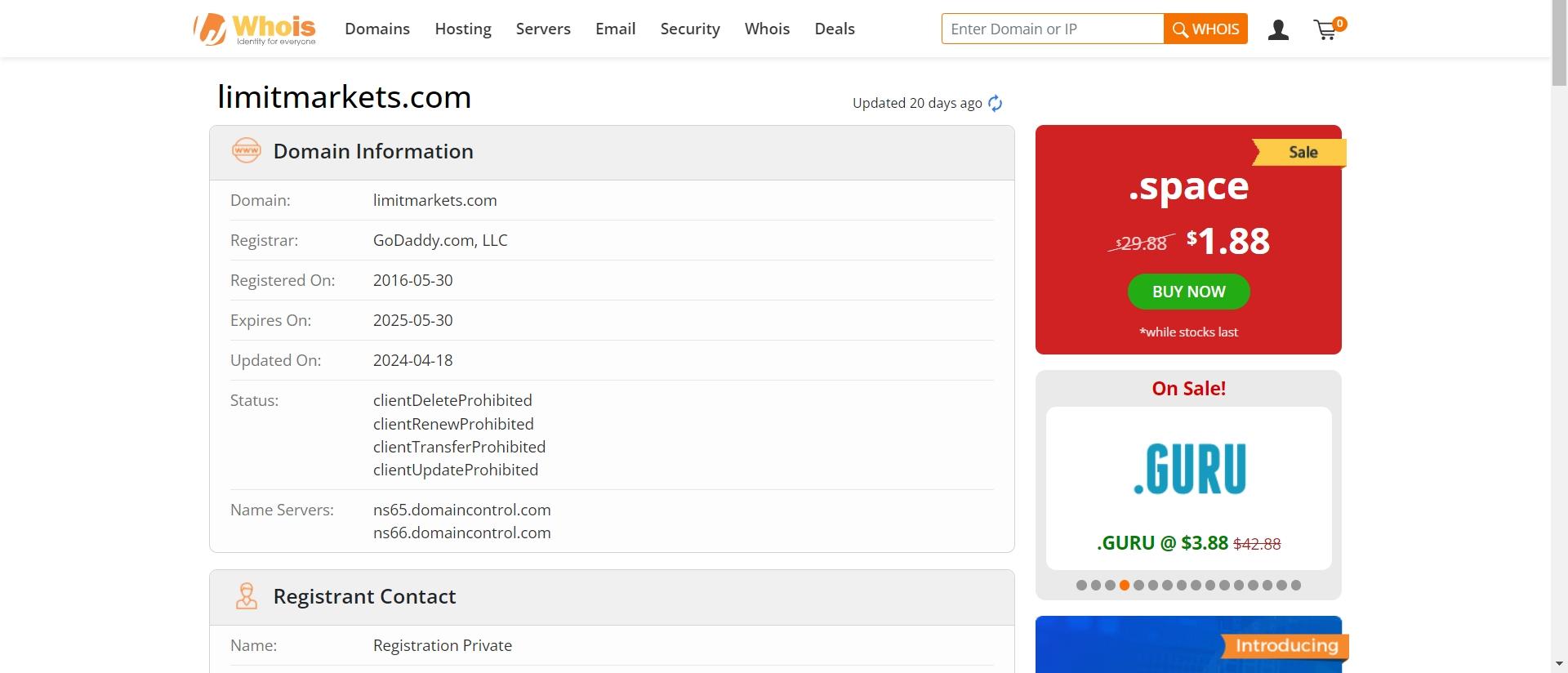Select the last carousel dot under .GURU

tap(1296, 585)
